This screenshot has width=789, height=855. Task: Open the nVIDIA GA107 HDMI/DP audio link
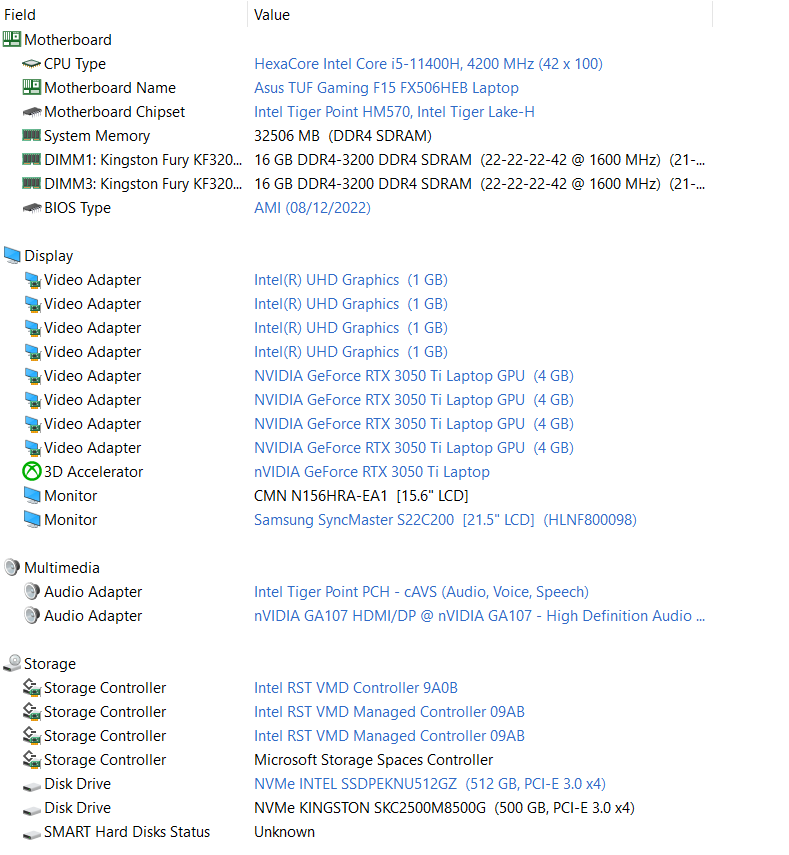coord(480,616)
